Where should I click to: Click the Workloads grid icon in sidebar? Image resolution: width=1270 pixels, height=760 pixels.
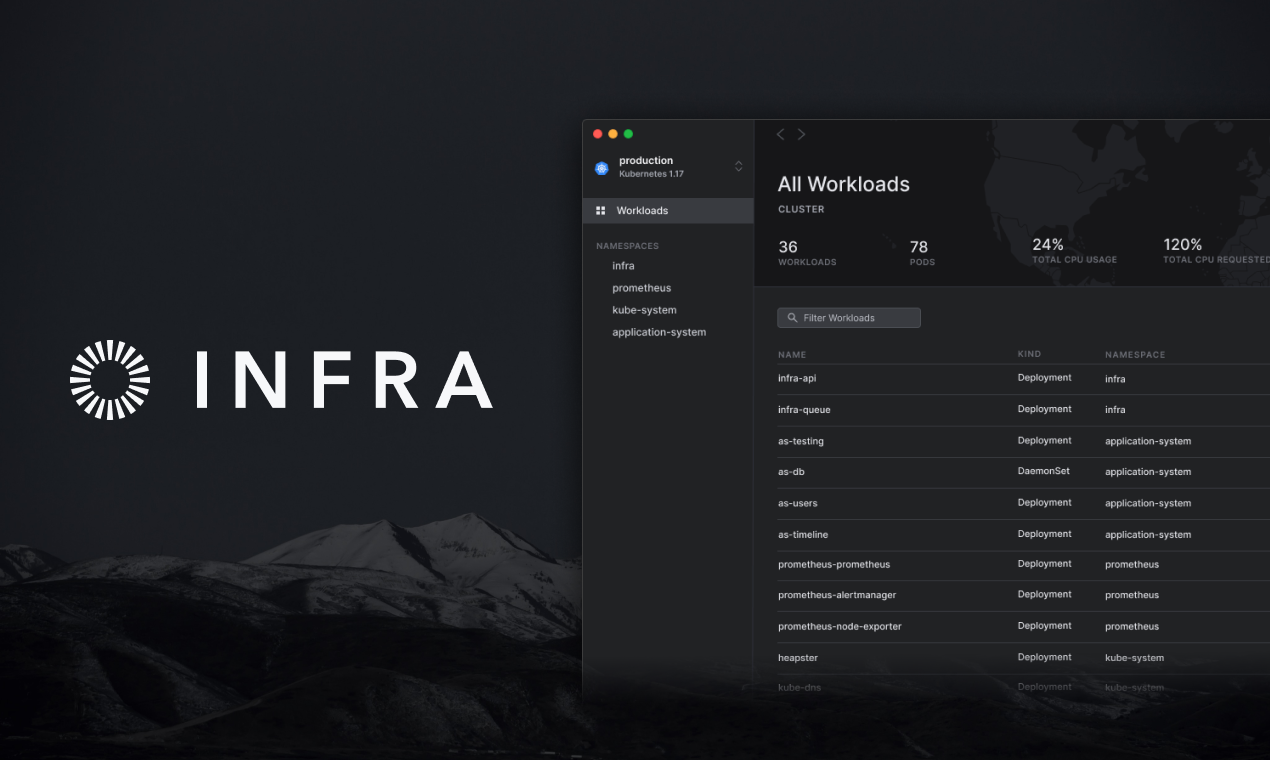[x=600, y=210]
